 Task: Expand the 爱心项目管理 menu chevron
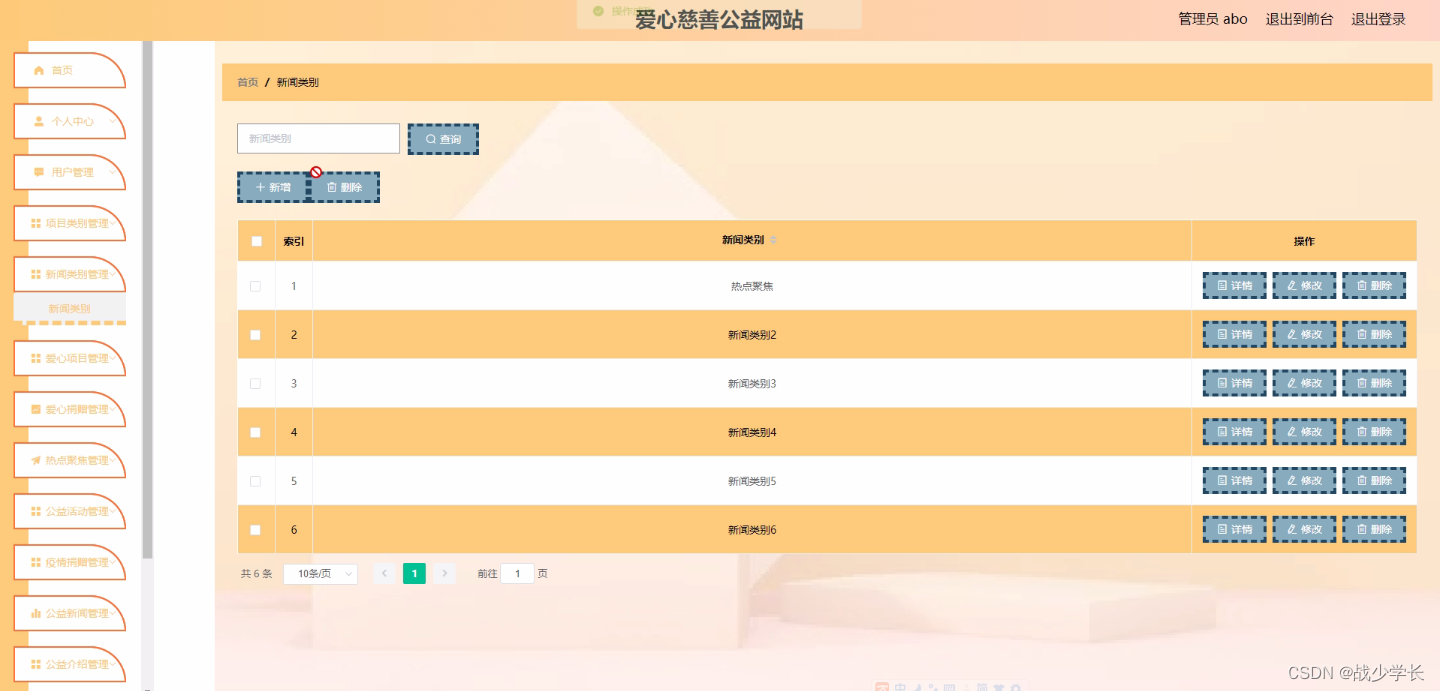(112, 359)
